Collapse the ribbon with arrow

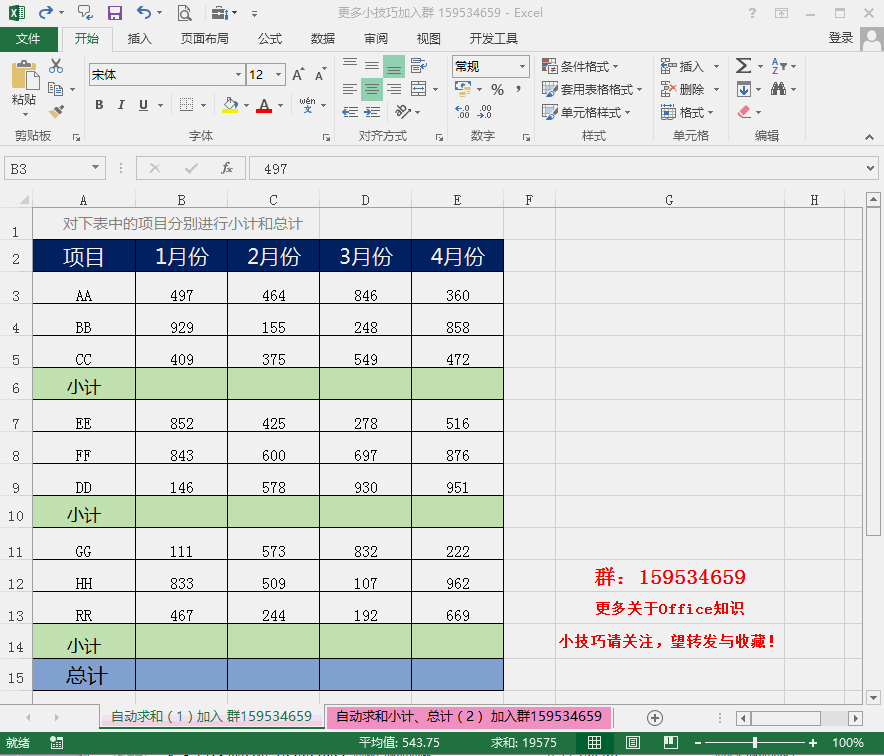click(869, 137)
